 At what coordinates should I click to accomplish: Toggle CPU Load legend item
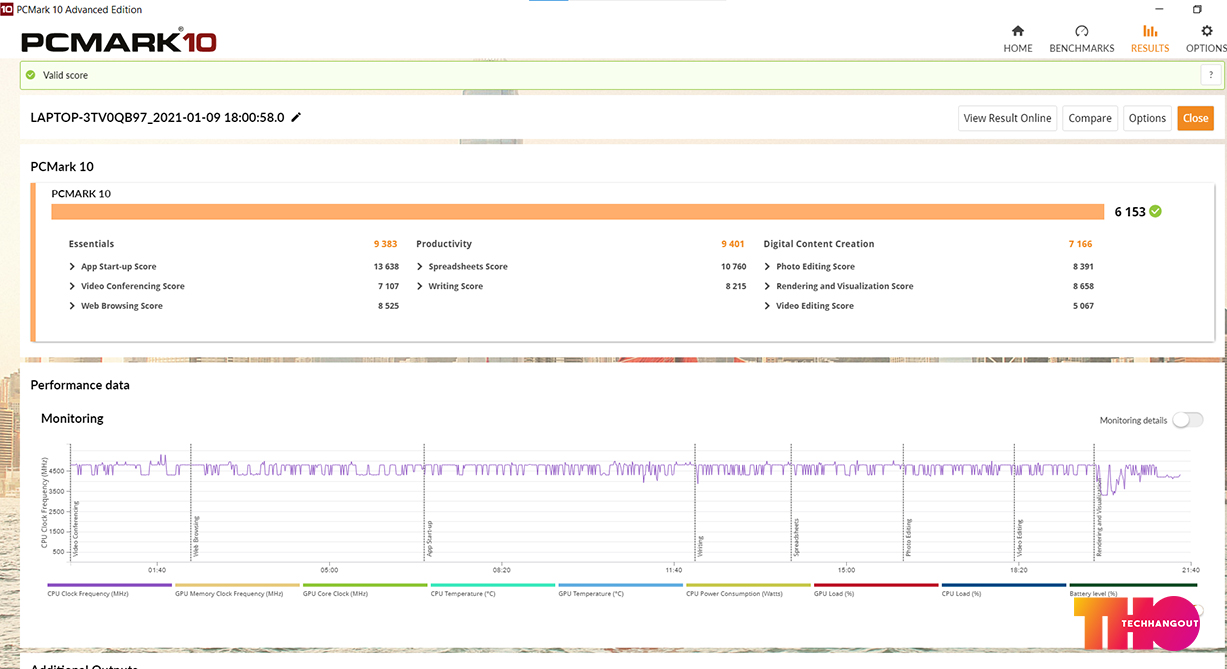(1004, 589)
